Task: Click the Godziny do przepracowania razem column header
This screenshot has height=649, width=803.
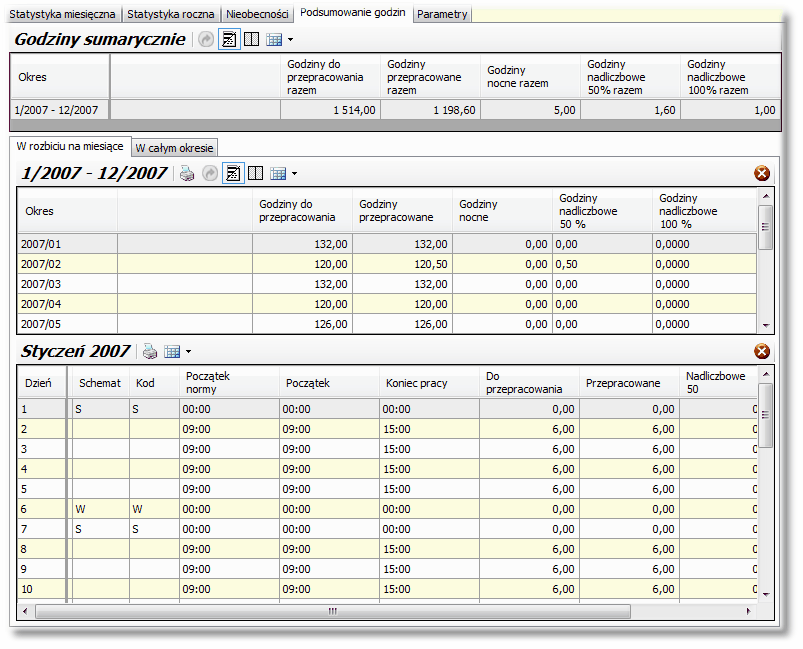Action: coord(330,77)
